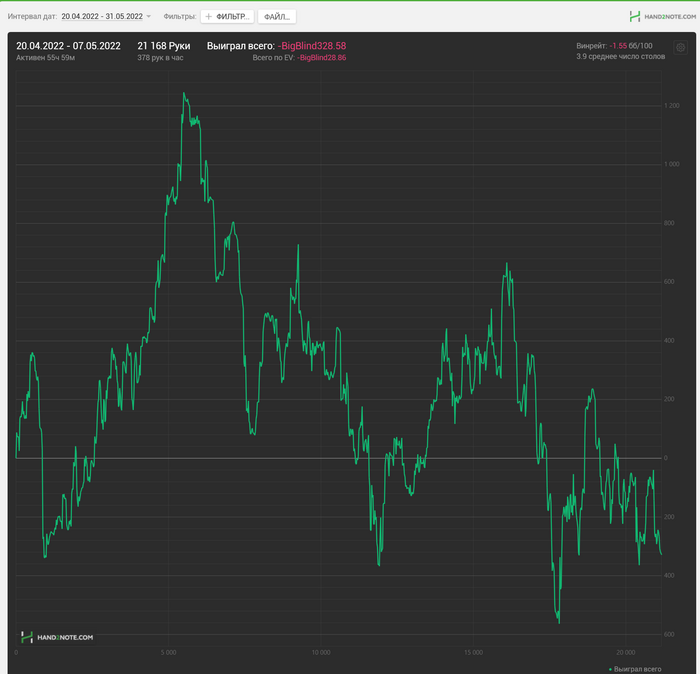This screenshot has width=700, height=674.
Task: Click the 10 000 x-axis label
Action: (x=321, y=653)
